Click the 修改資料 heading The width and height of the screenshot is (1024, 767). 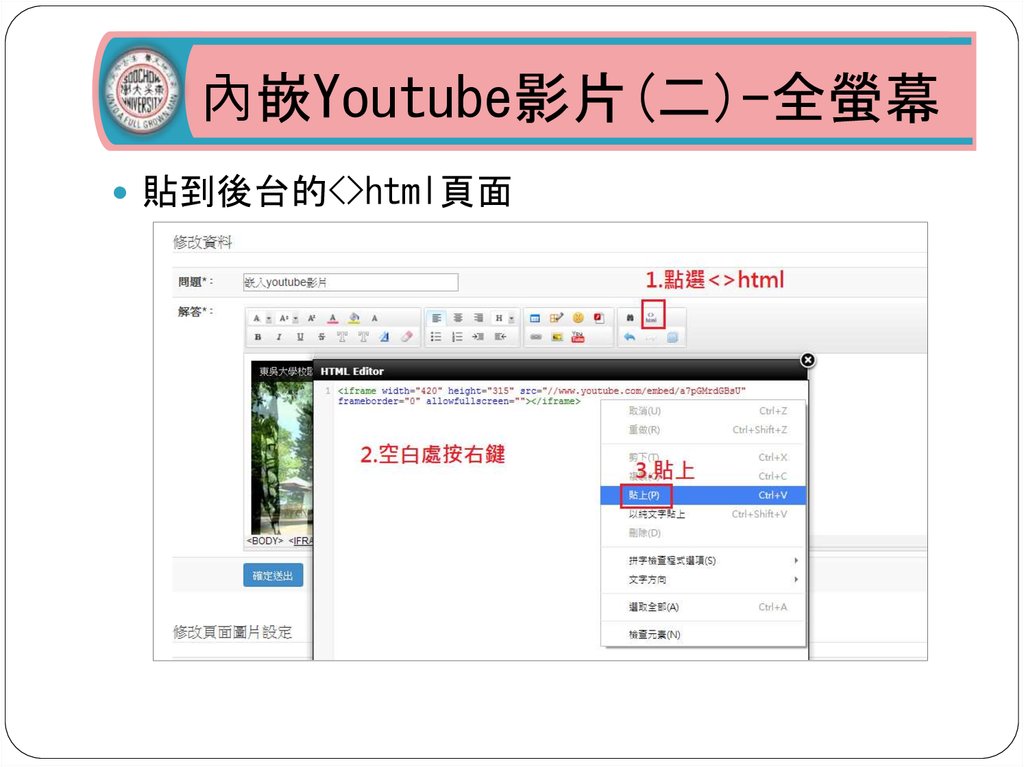202,242
